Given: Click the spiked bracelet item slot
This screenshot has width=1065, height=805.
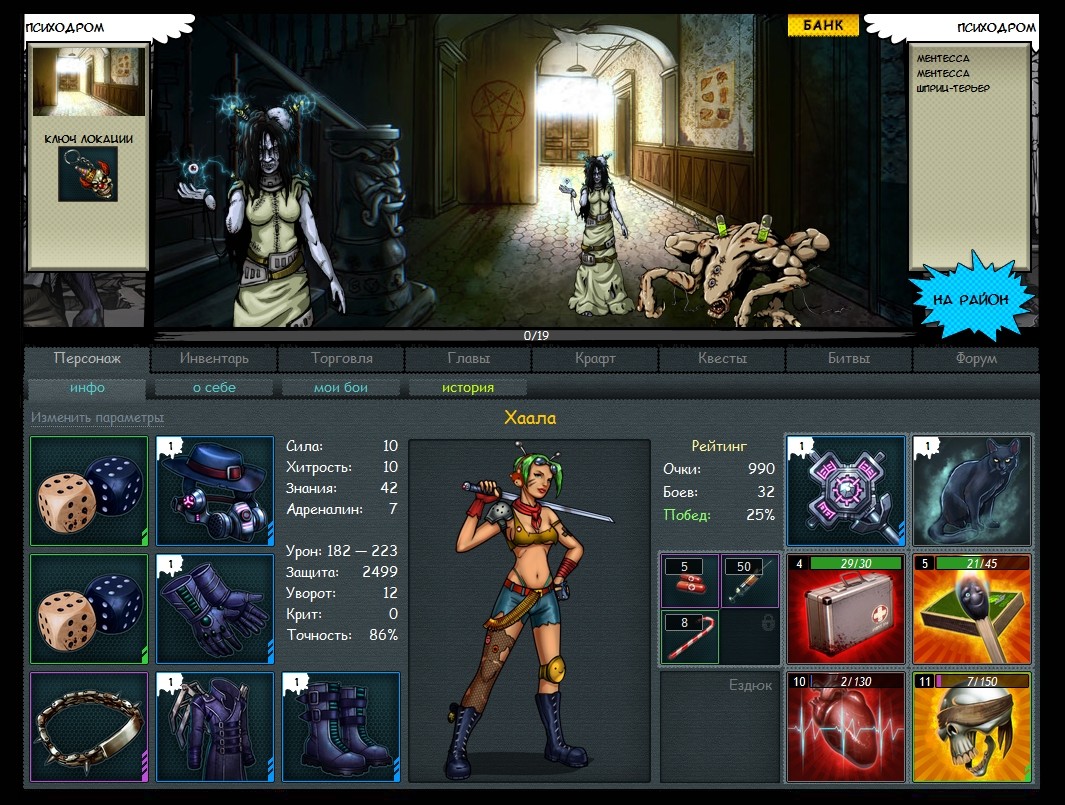Looking at the screenshot, I should [89, 727].
